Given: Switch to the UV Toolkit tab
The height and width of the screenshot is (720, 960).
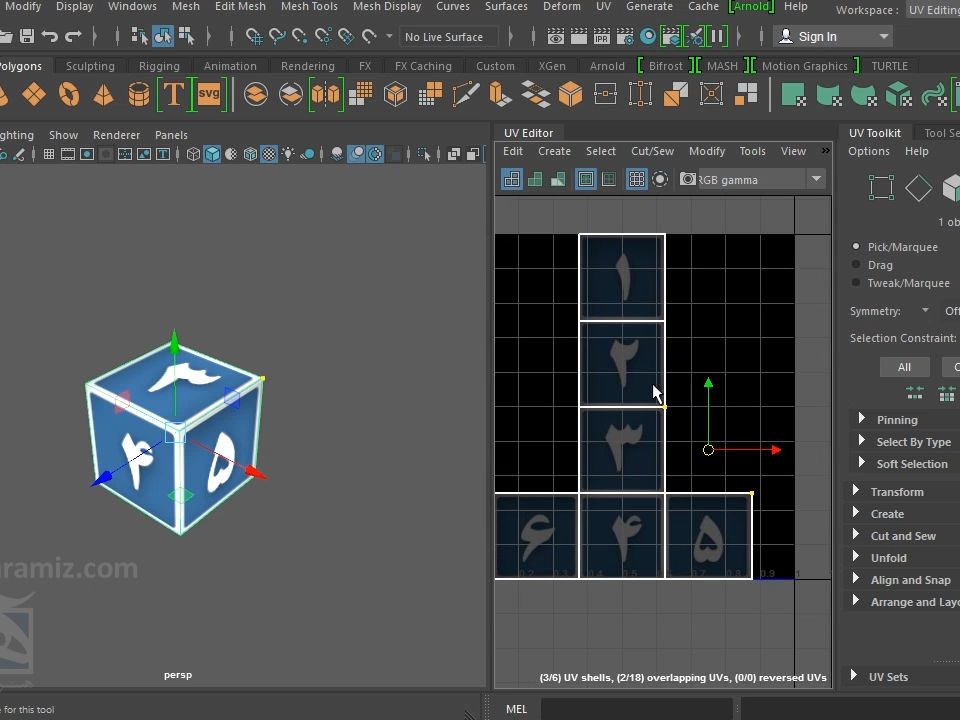Looking at the screenshot, I should 874,133.
